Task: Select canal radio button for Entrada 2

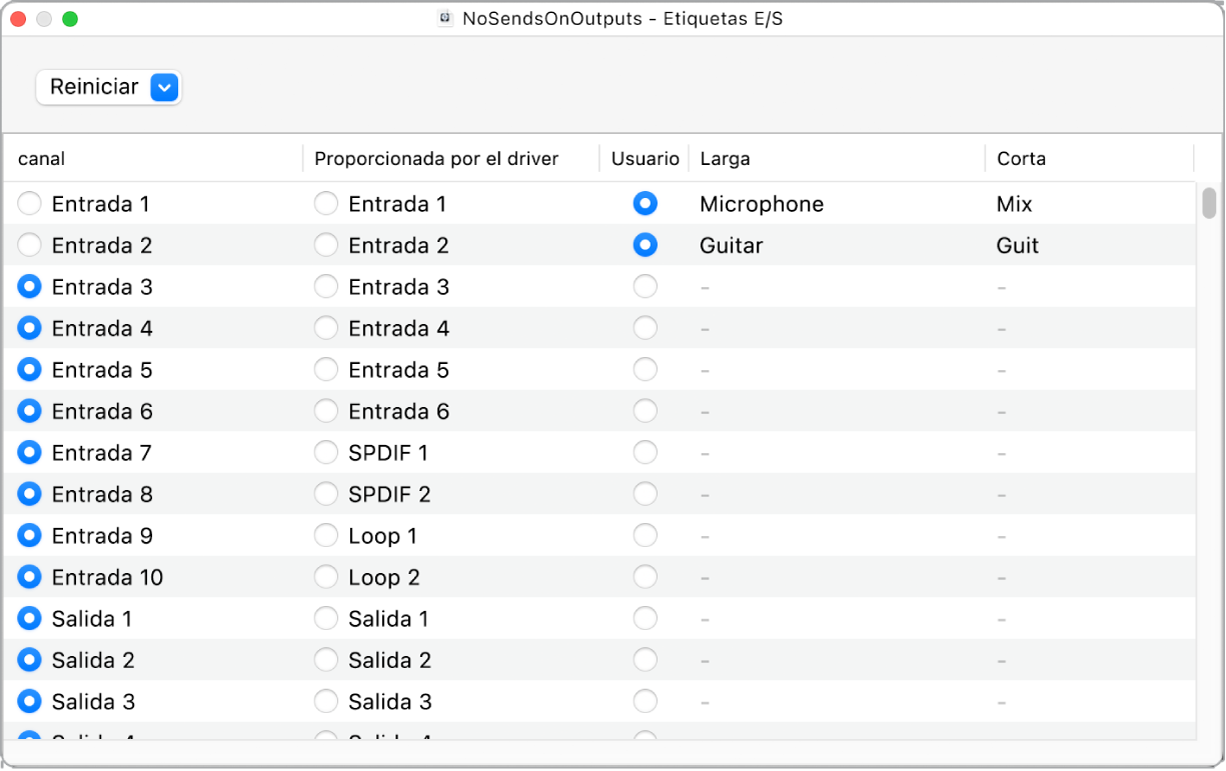Action: 30,245
